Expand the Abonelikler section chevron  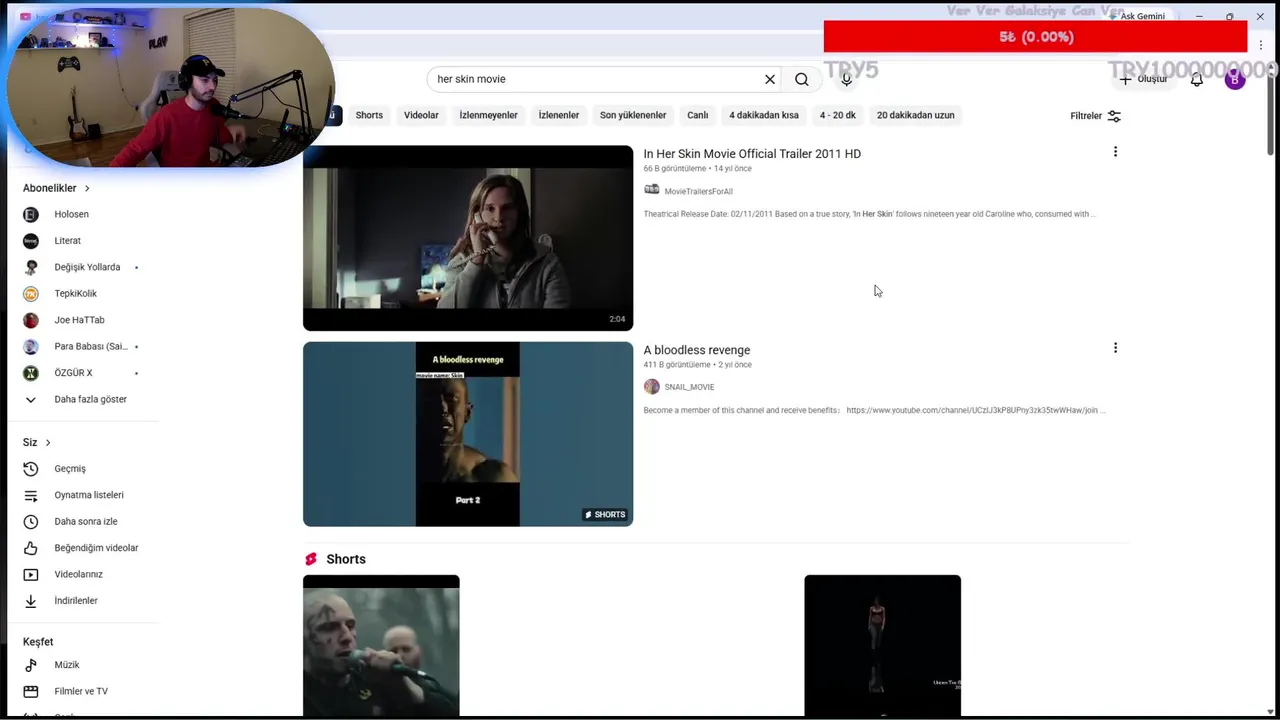[x=87, y=188]
